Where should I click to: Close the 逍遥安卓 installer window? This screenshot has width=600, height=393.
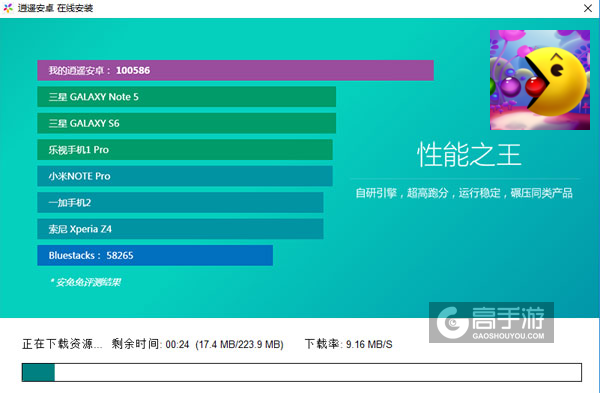tap(588, 8)
